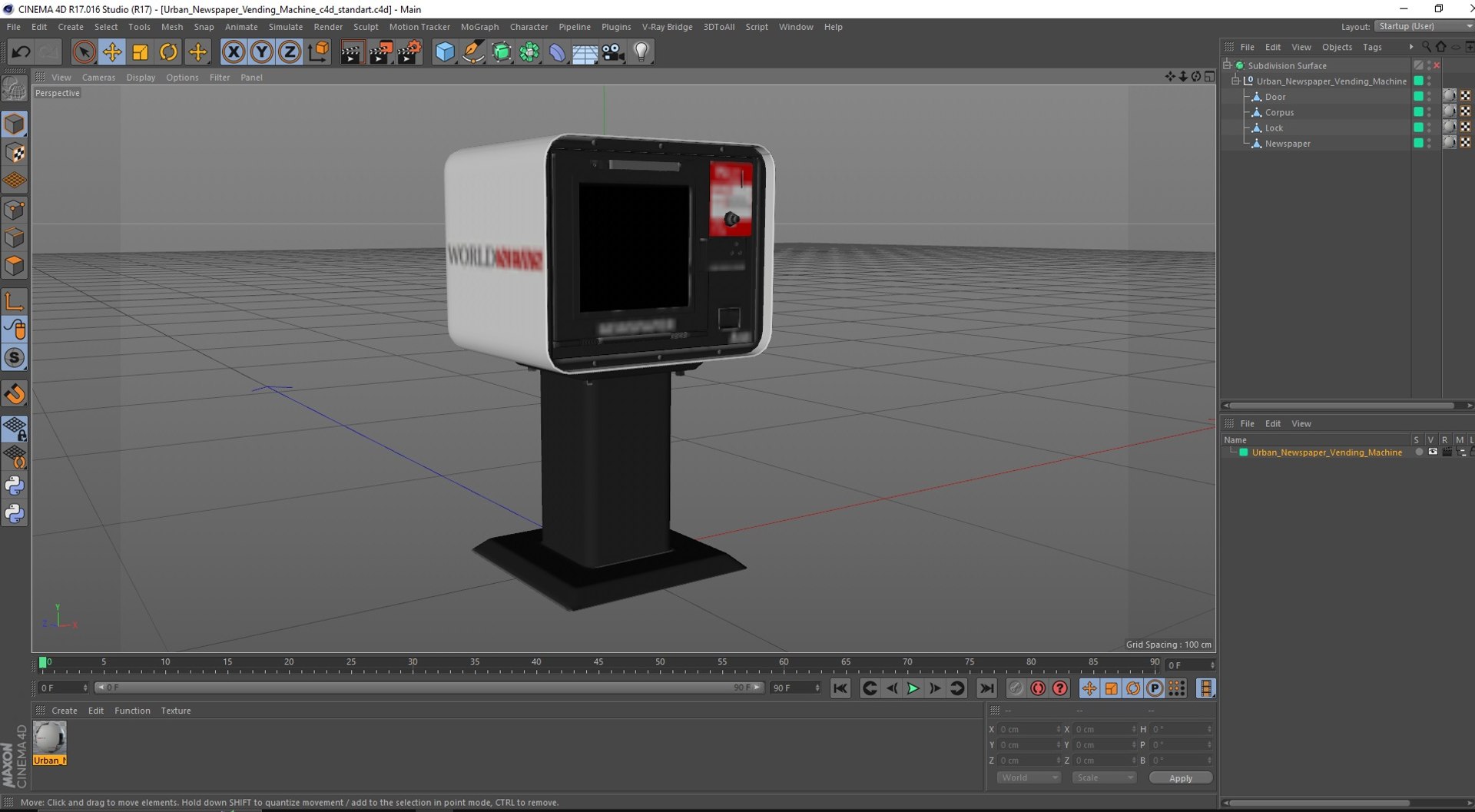
Task: Switch to Polygons mode icon
Action: click(15, 266)
